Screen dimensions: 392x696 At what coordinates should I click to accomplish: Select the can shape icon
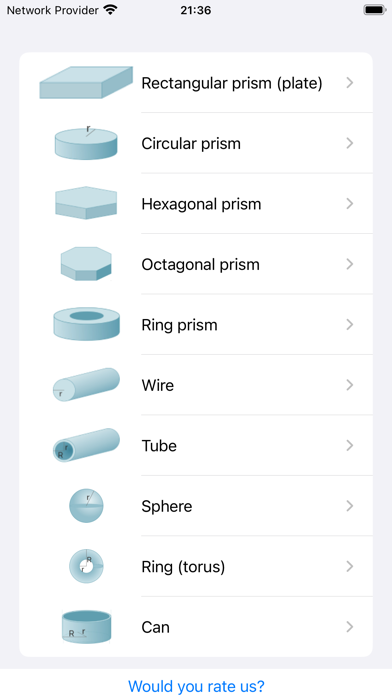pyautogui.click(x=86, y=626)
